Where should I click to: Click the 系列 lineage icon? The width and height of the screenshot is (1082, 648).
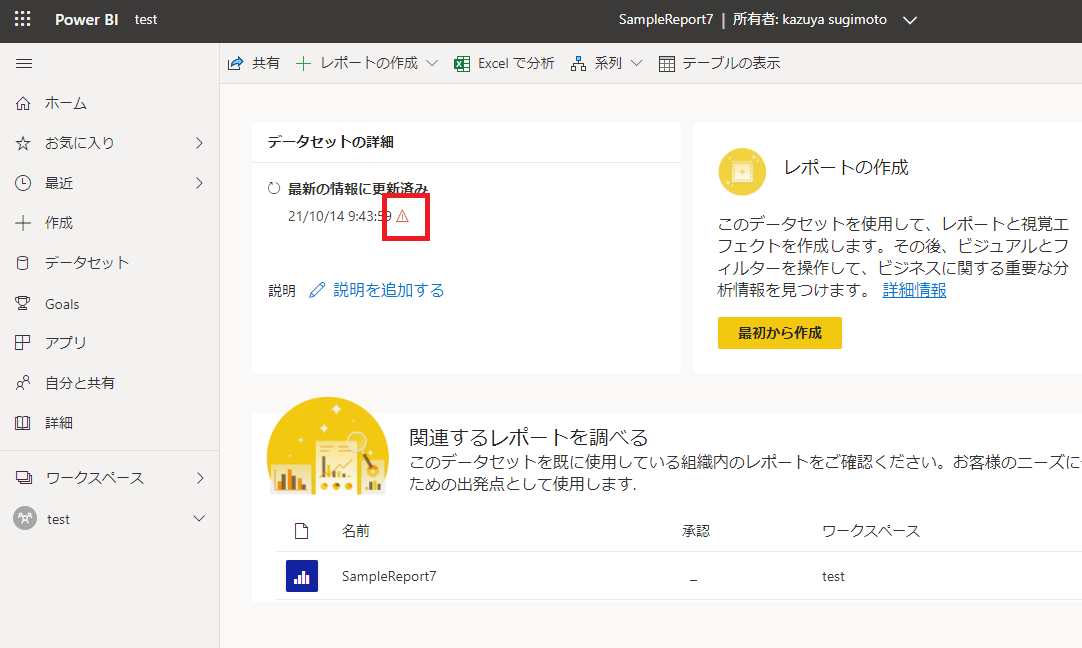click(578, 63)
